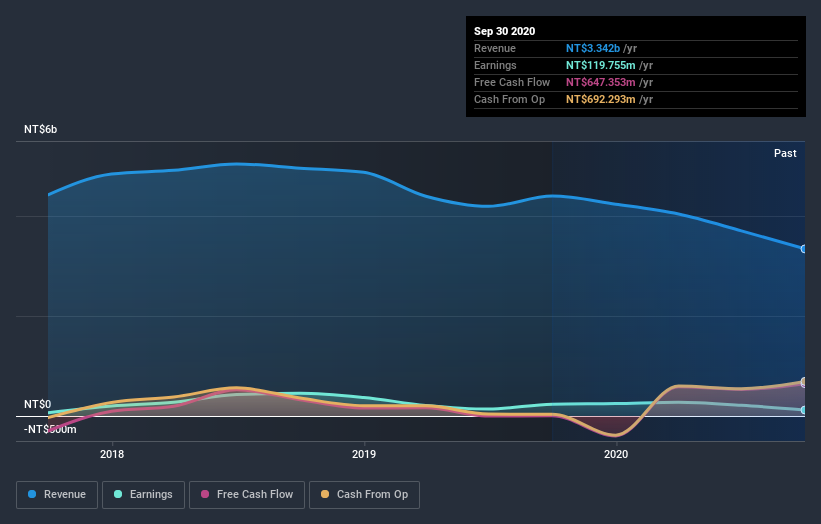The height and width of the screenshot is (524, 821).
Task: Click the Free Cash Flow label in tooltip
Action: pyautogui.click(x=512, y=82)
